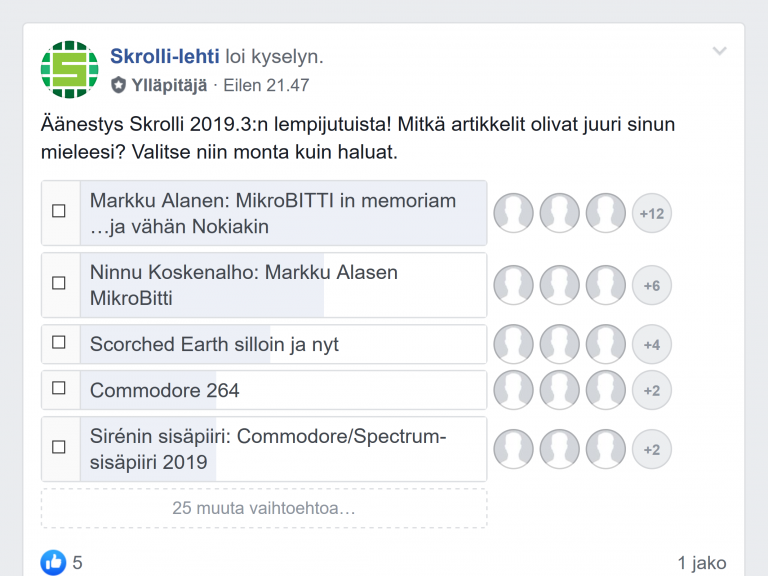Expand 25 muuta vaihtoehtoa hidden options
The height and width of the screenshot is (576, 768).
coord(264,508)
